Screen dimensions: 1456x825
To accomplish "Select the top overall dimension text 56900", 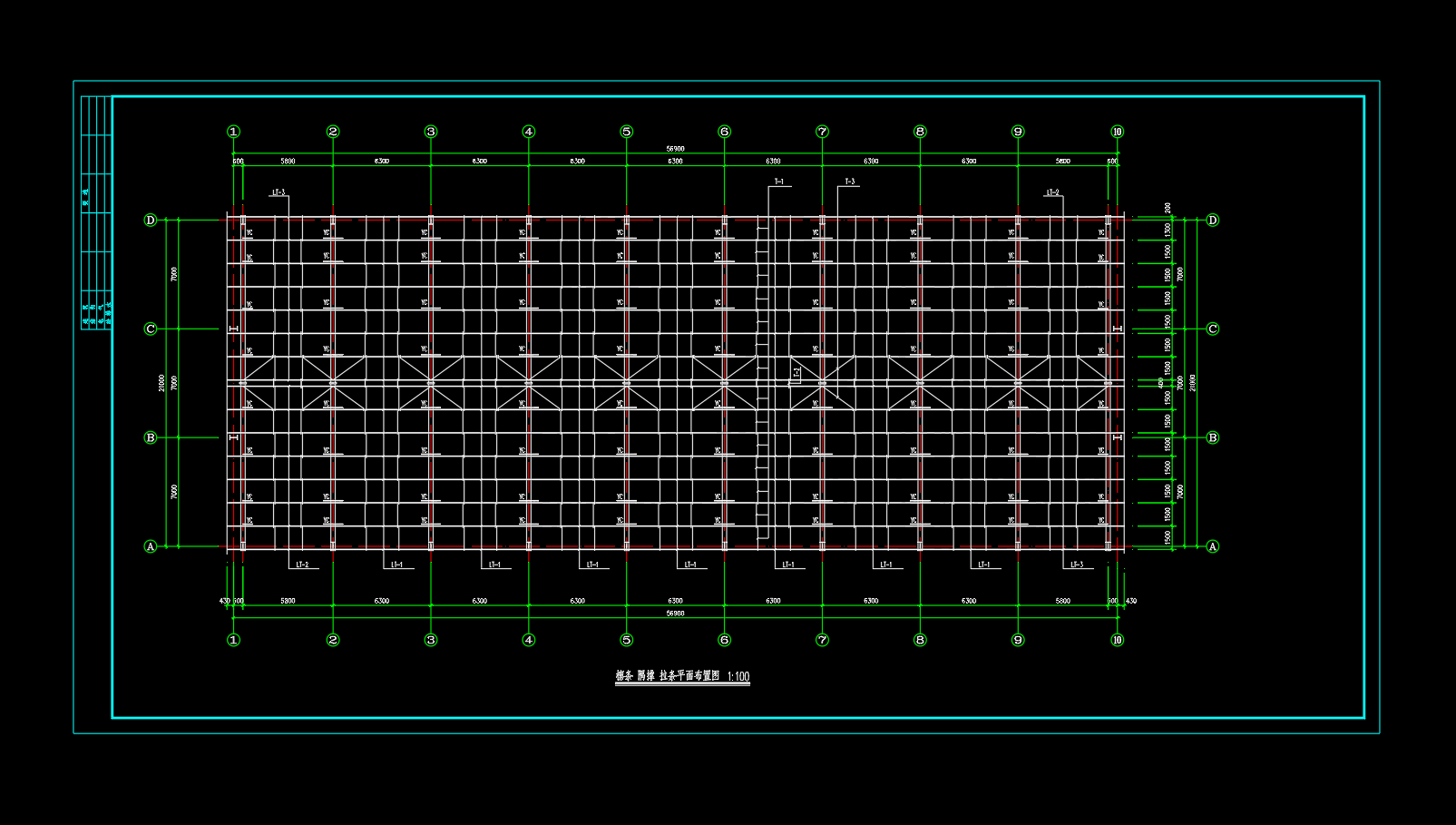I will (x=675, y=149).
